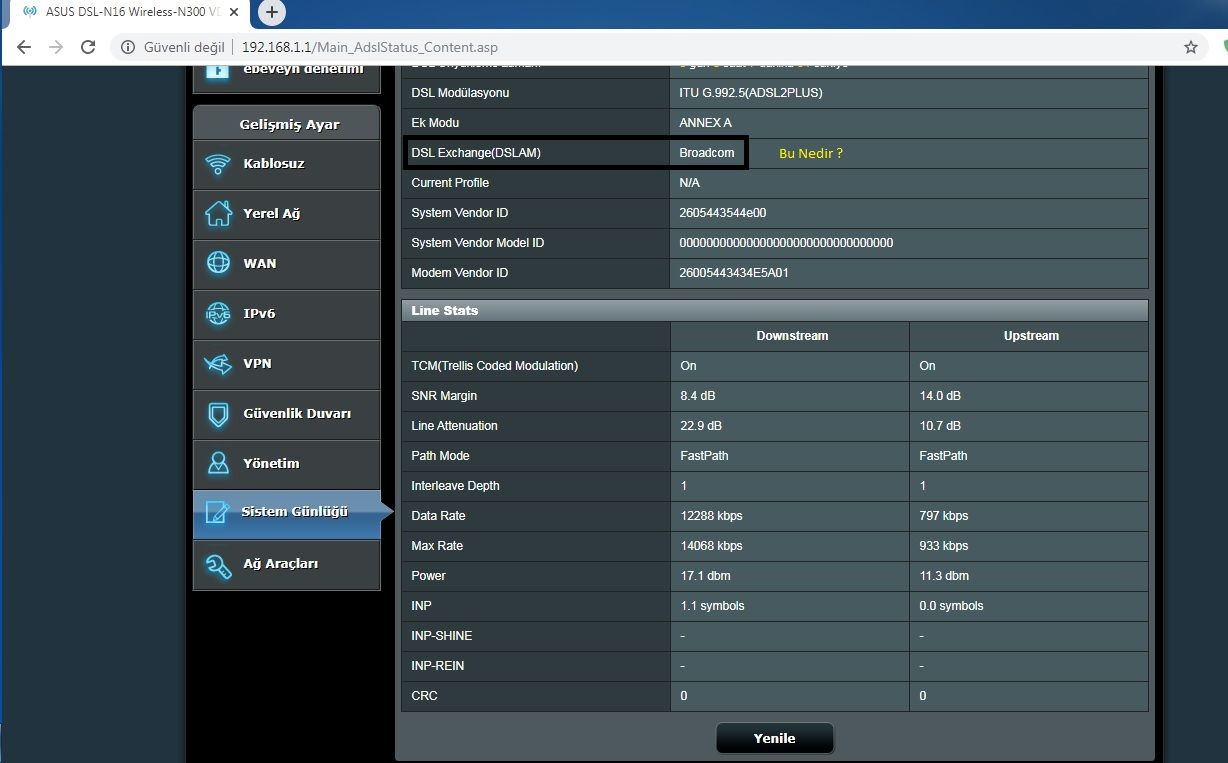
Task: Click the Modem Vendor ID value 26005443434E5A01
Action: coord(734,273)
